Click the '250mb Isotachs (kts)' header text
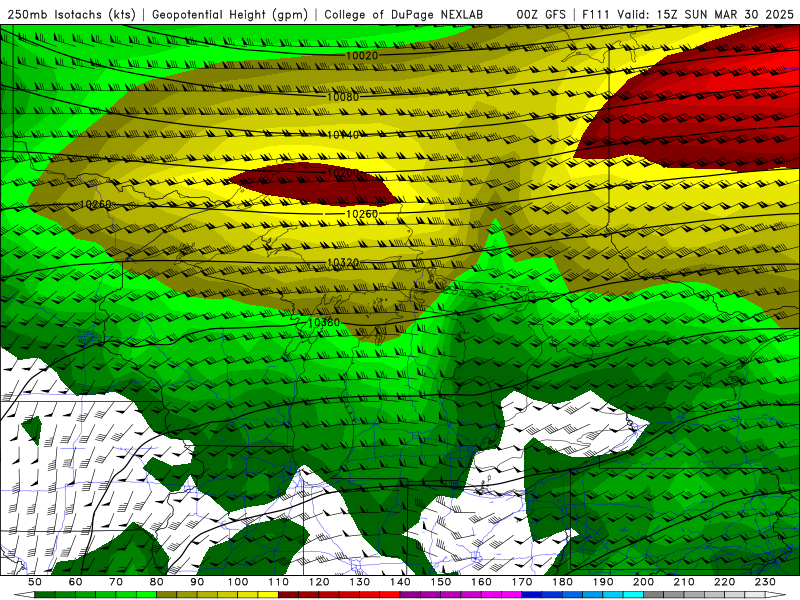Viewport: 800px width, 600px height. coord(71,15)
